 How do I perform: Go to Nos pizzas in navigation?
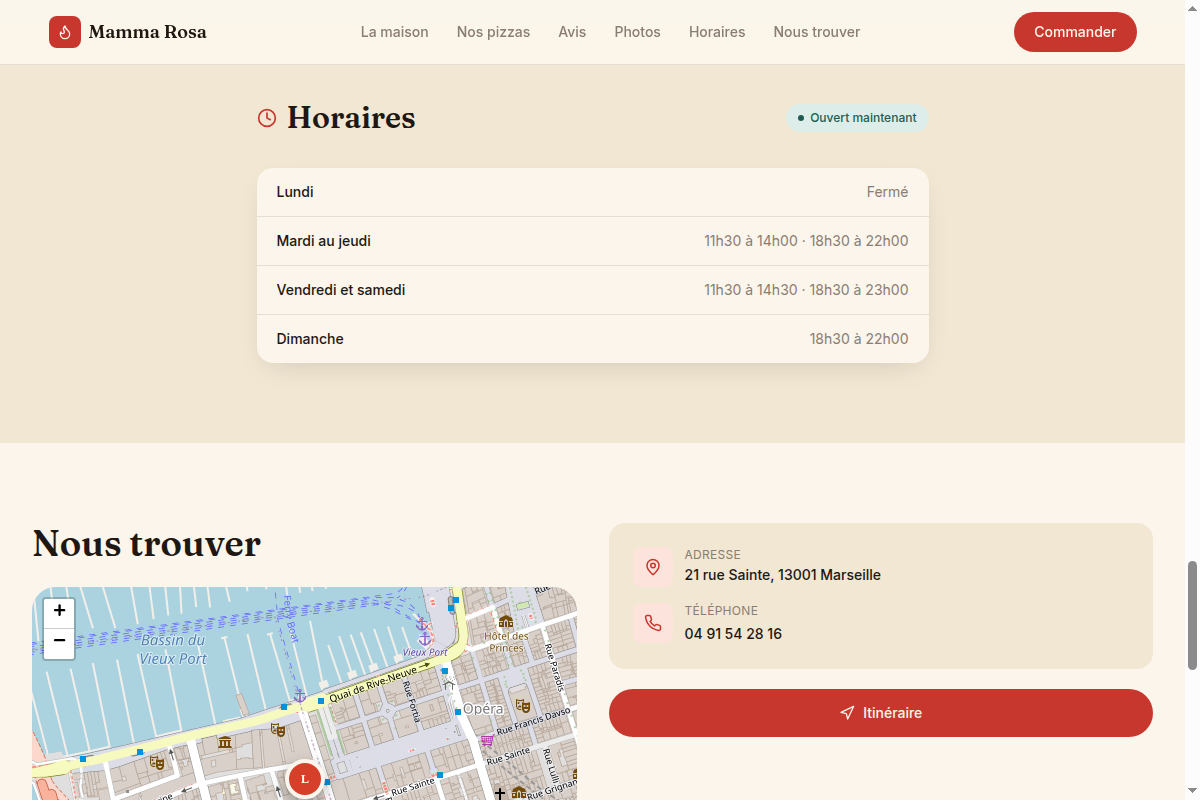click(494, 32)
